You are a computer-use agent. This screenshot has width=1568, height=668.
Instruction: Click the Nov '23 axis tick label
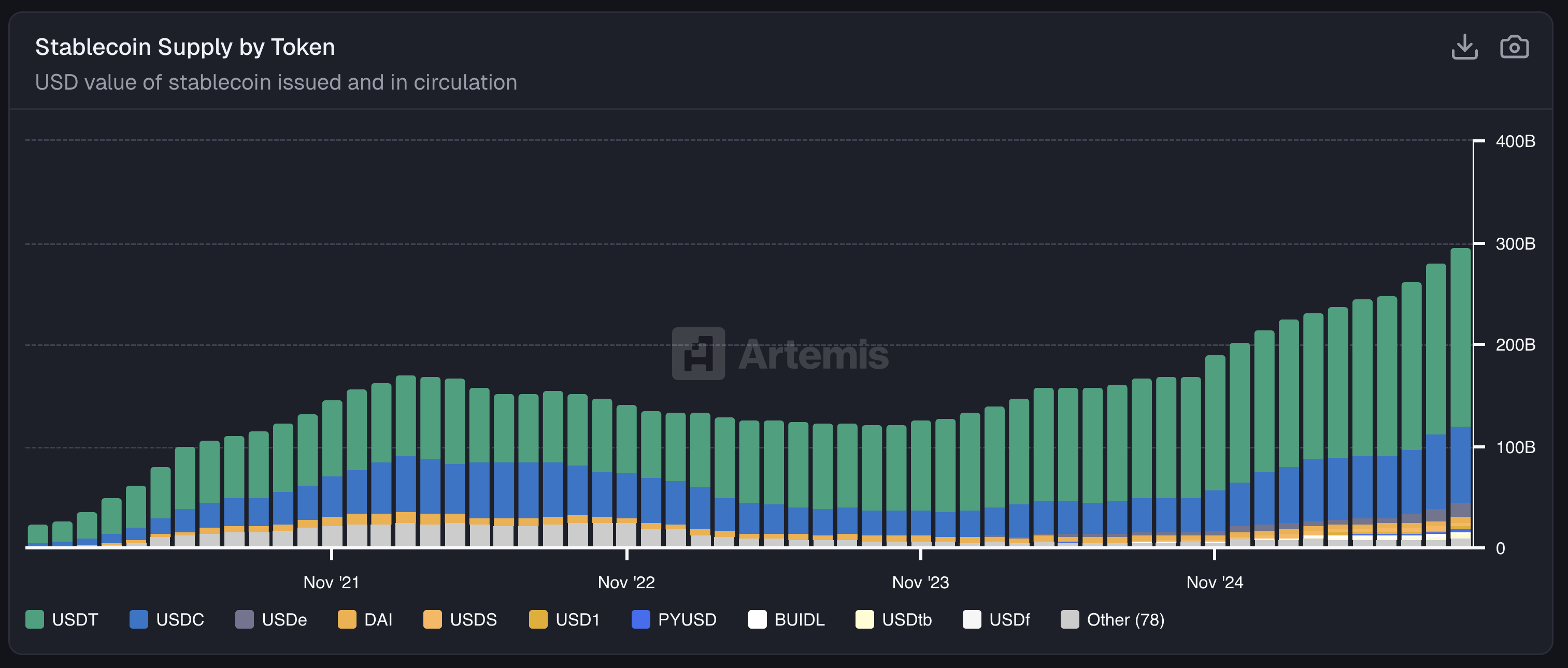tap(920, 582)
